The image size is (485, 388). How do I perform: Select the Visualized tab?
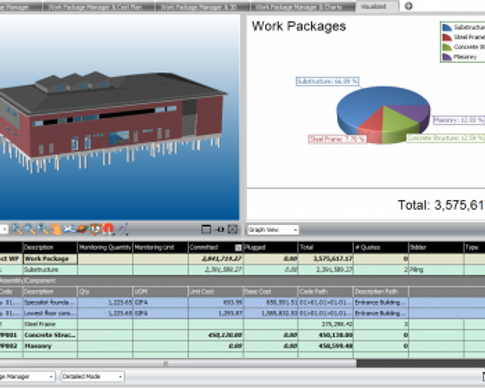[377, 6]
